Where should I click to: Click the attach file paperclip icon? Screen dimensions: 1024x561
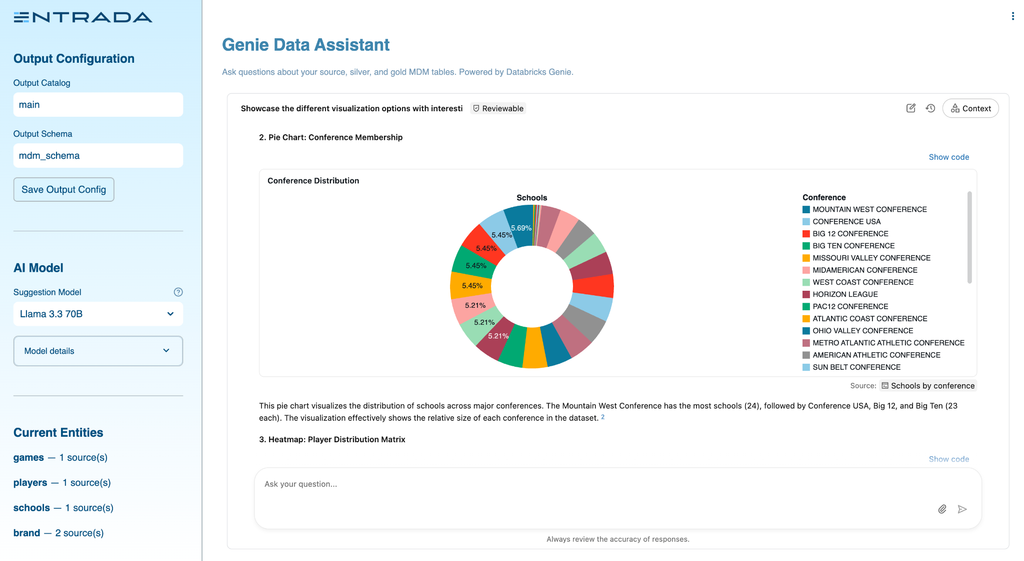(942, 509)
